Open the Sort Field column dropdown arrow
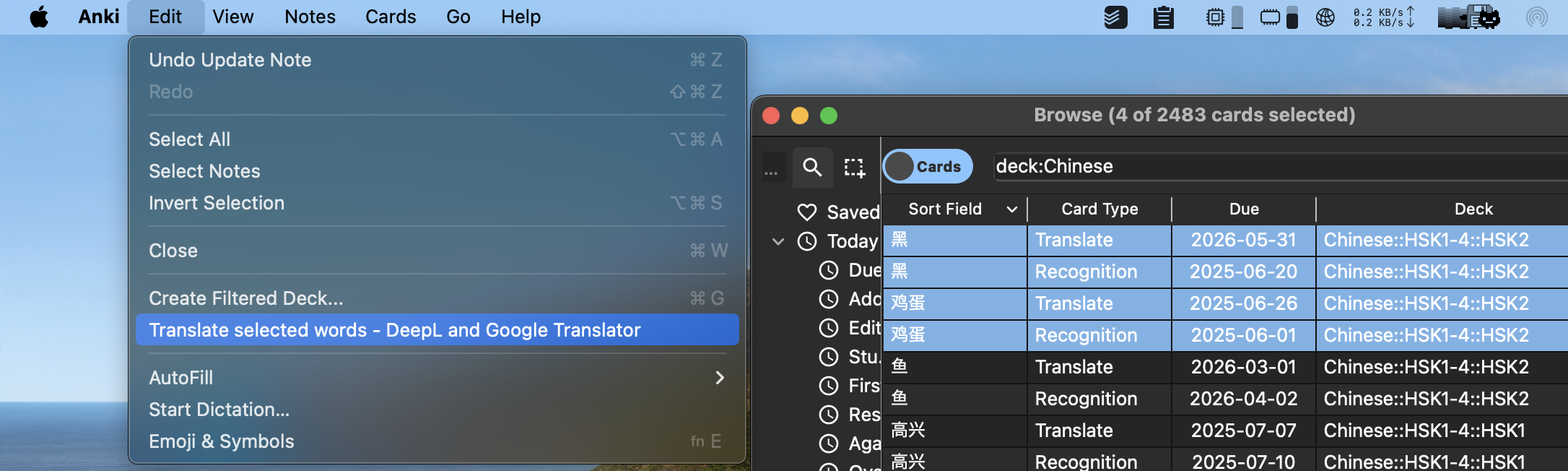 coord(1011,209)
